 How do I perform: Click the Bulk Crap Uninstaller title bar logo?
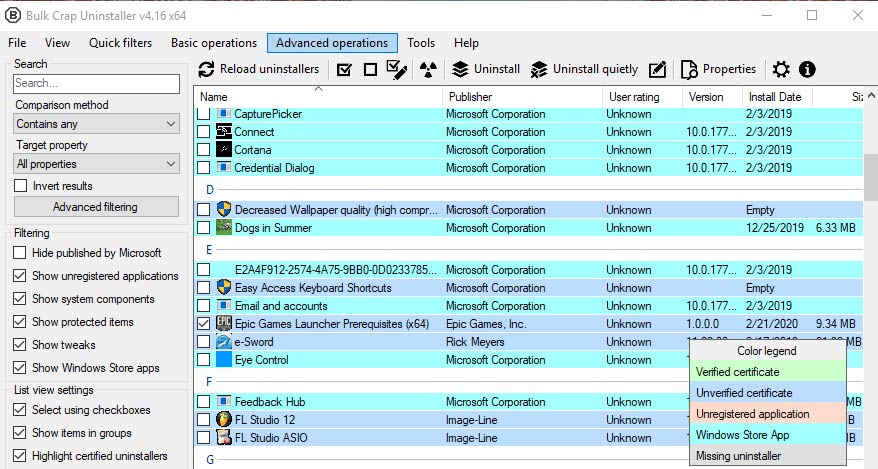12,16
